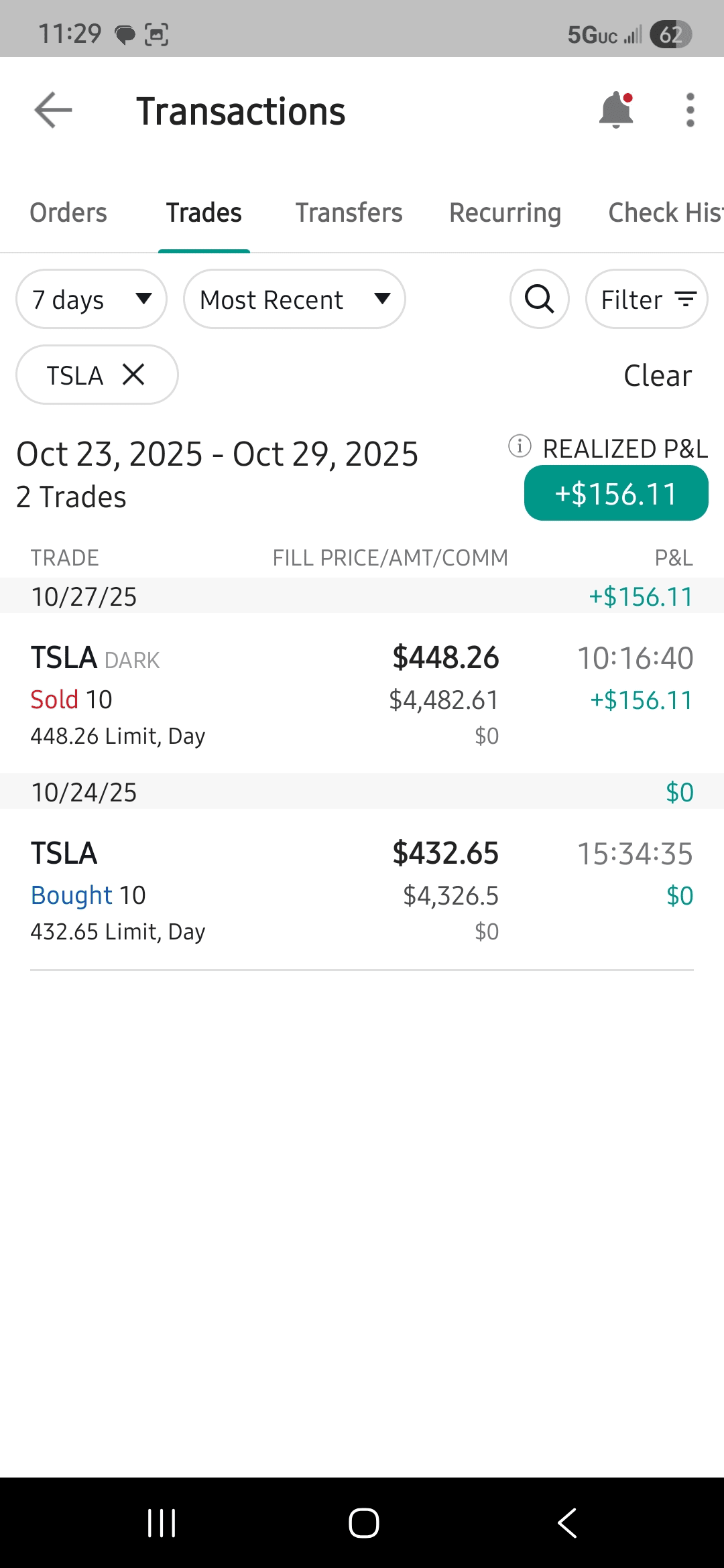Open the TSLA Sold 10 trade
The width and height of the screenshot is (724, 1568).
click(x=362, y=695)
